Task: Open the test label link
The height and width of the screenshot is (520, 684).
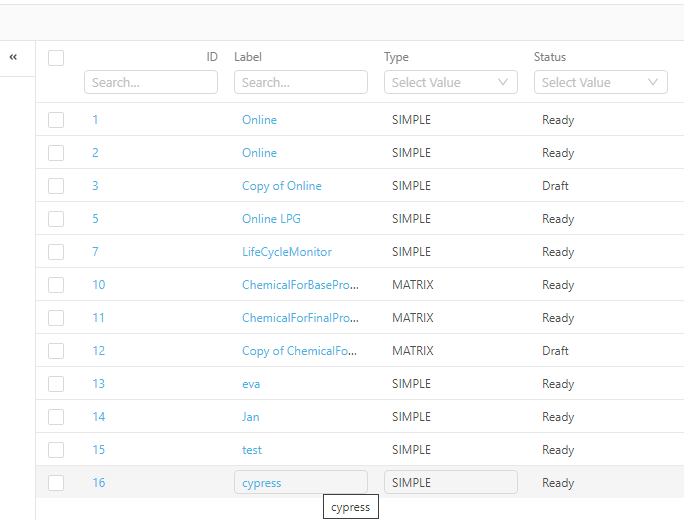Action: point(251,450)
